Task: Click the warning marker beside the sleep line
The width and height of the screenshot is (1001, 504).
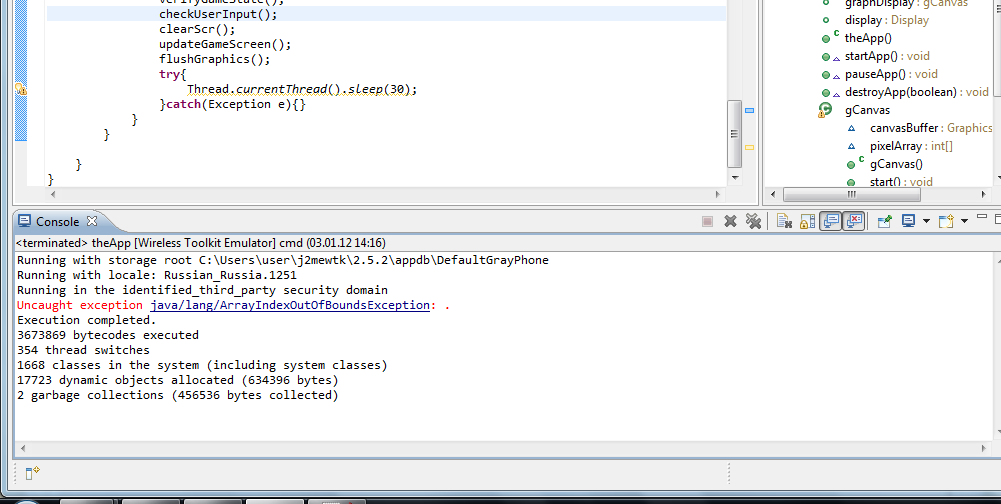Action: 21,89
